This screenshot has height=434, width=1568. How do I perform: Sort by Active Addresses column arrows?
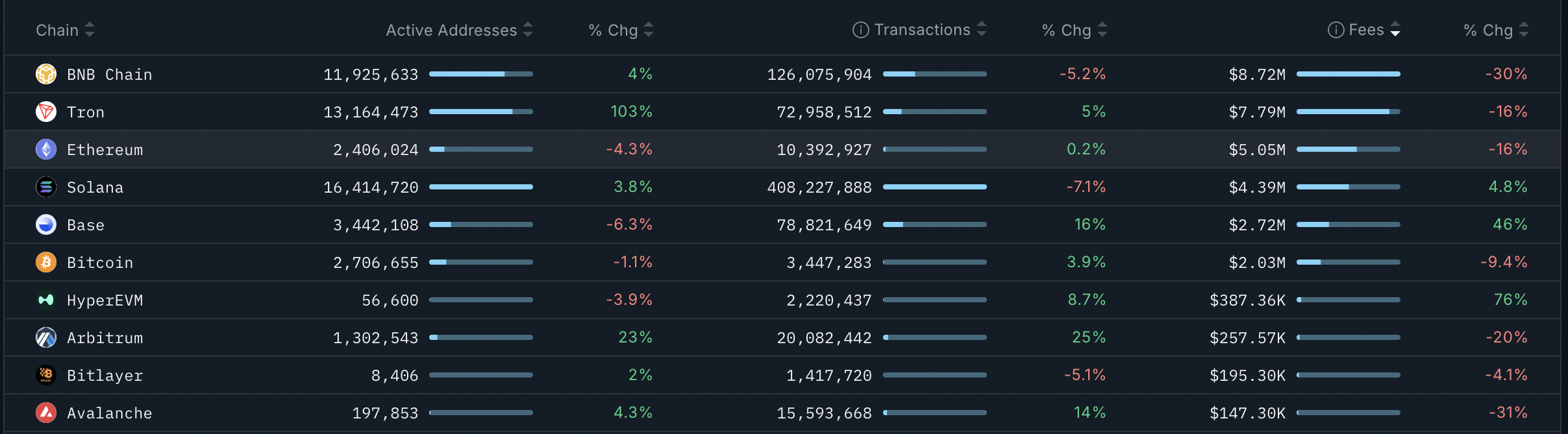(528, 30)
